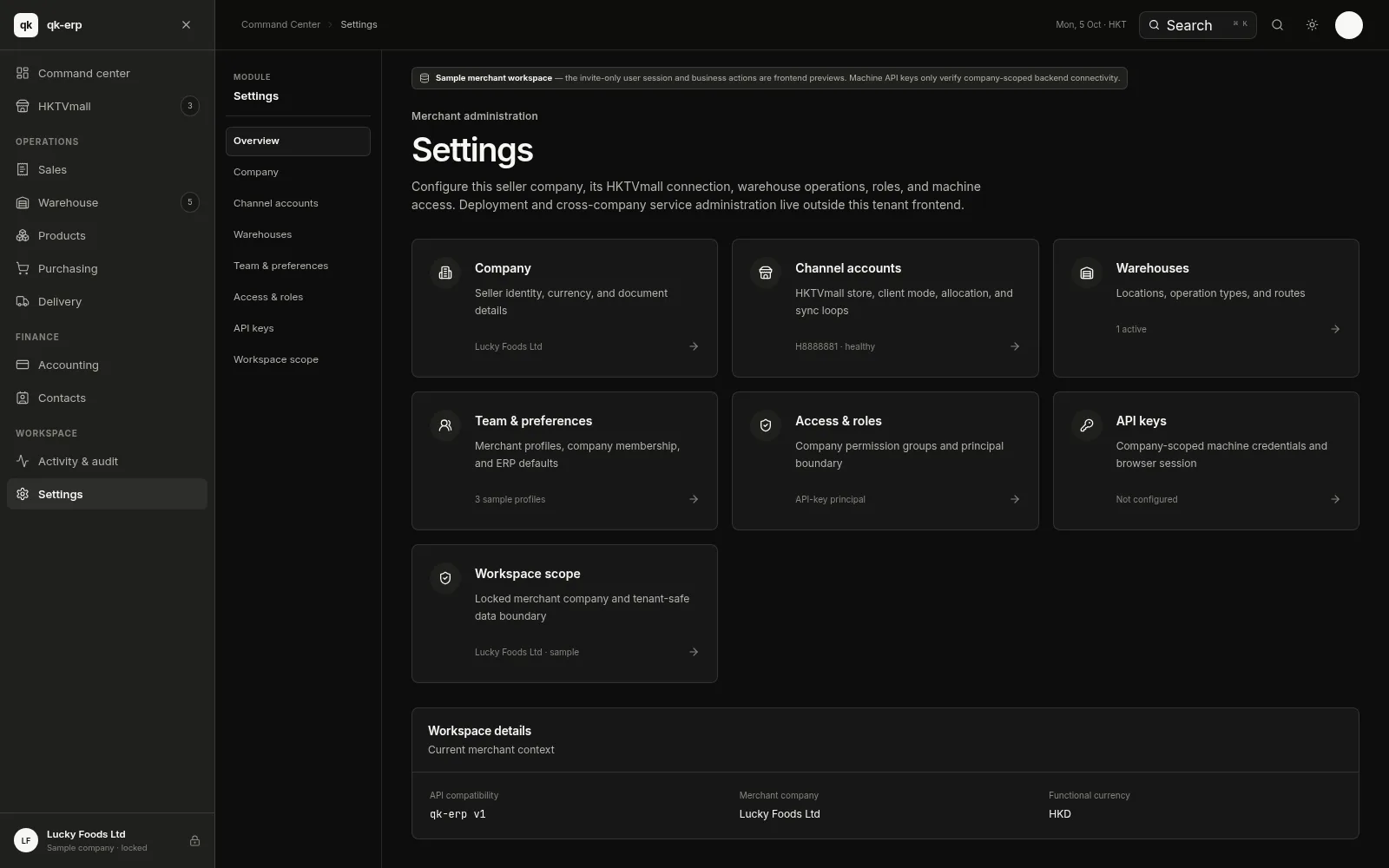This screenshot has width=1389, height=868.
Task: Open Company in the settings menu
Action: 298,172
